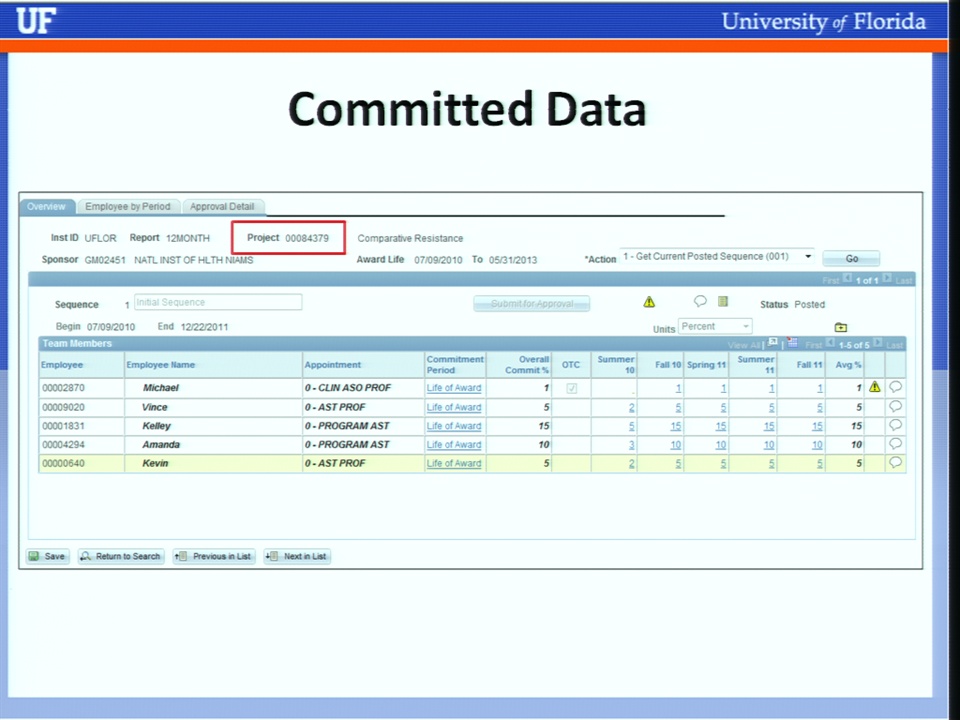This screenshot has width=960, height=720.
Task: Click the grid download icon in Team Members header
Action: (x=792, y=342)
